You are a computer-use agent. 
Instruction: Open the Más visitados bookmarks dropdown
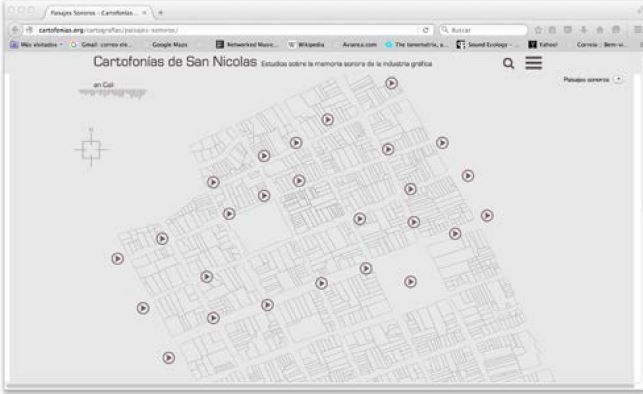coord(37,45)
